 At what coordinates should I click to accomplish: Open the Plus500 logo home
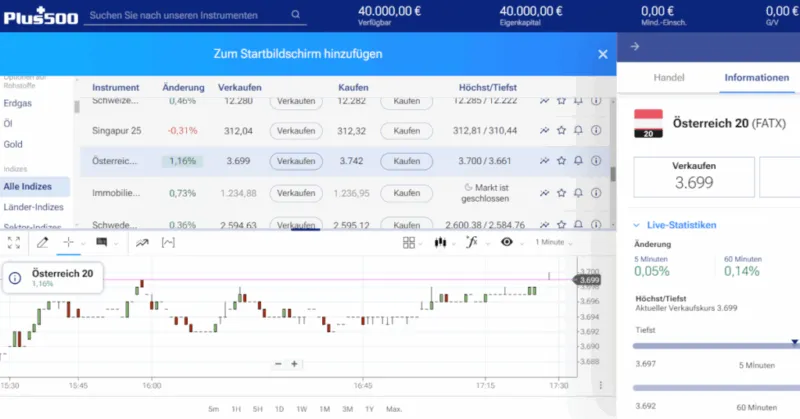(x=41, y=16)
